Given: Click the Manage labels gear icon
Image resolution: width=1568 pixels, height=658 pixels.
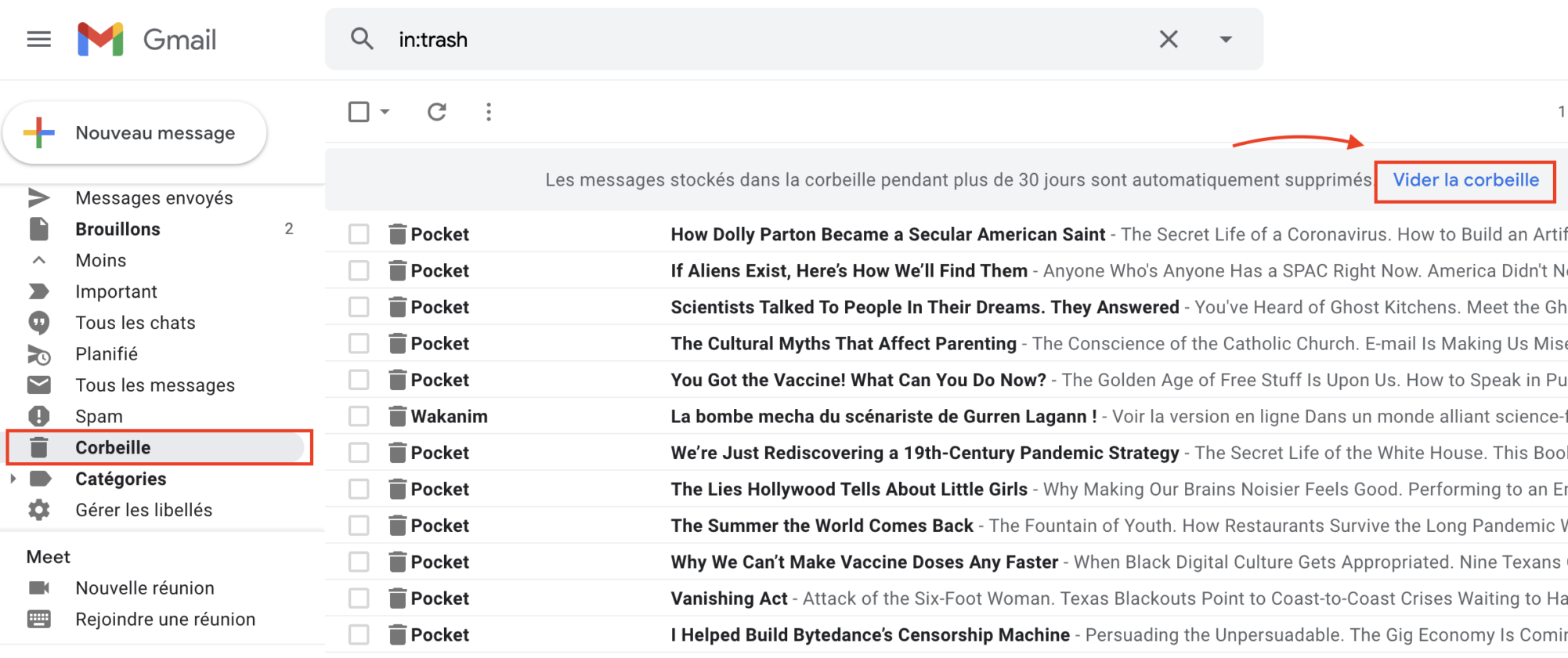Looking at the screenshot, I should [x=39, y=510].
